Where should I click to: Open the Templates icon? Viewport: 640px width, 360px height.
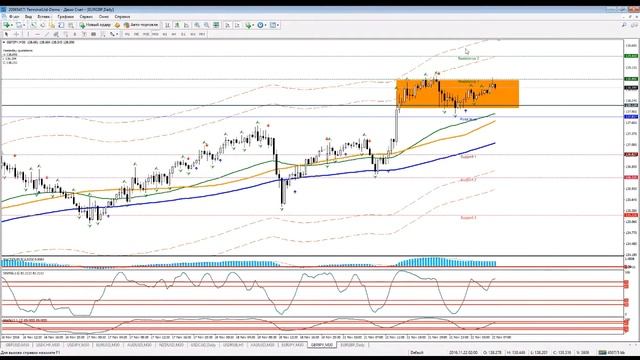pos(272,25)
